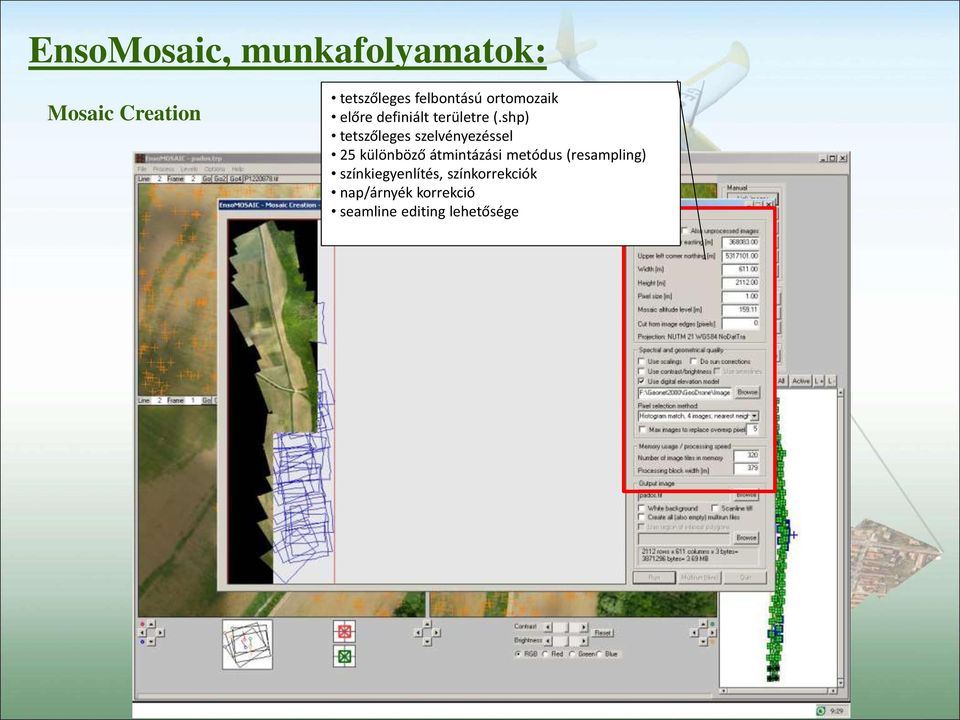
Task: Click the up arrow on the pad beside the frame thumbnail
Action: 151,625
